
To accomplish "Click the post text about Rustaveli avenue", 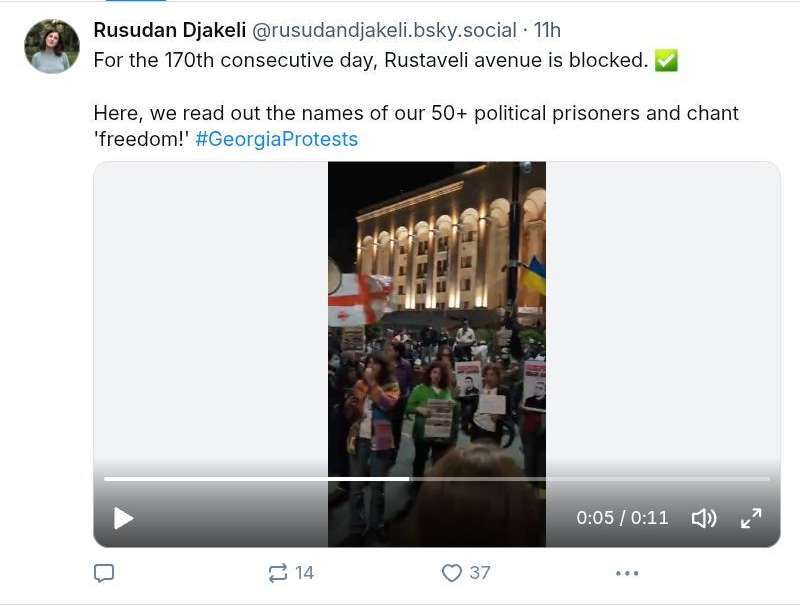I will click(x=370, y=60).
